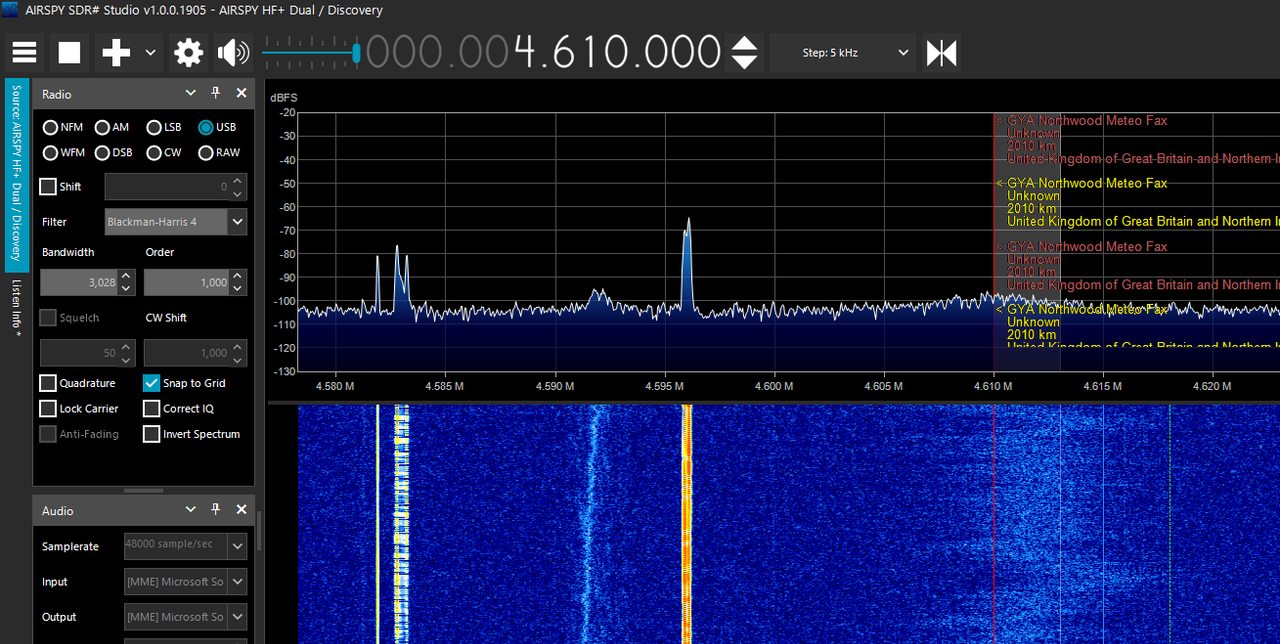
Task: Select LSB demodulation mode
Action: (x=165, y=127)
